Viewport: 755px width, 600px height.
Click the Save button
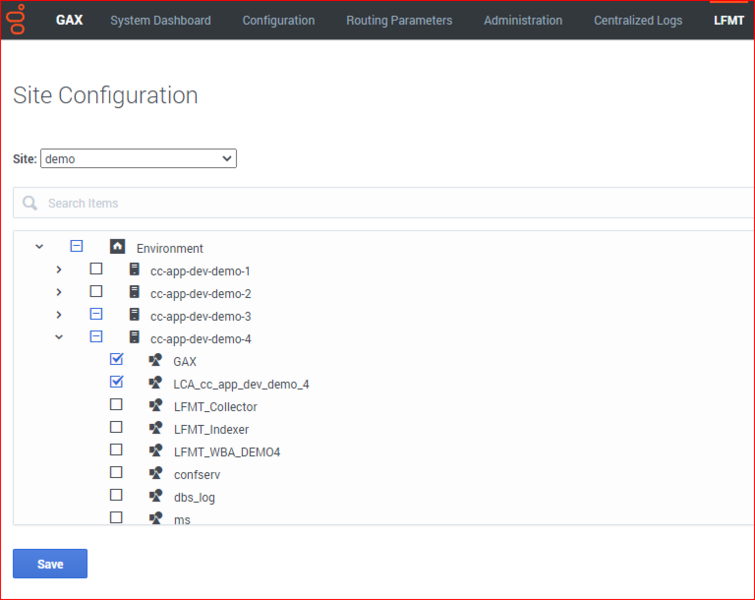click(50, 563)
